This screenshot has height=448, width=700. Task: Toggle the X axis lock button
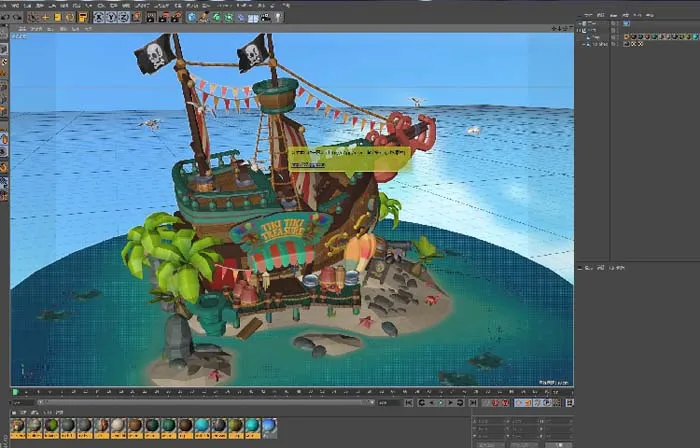[x=99, y=16]
